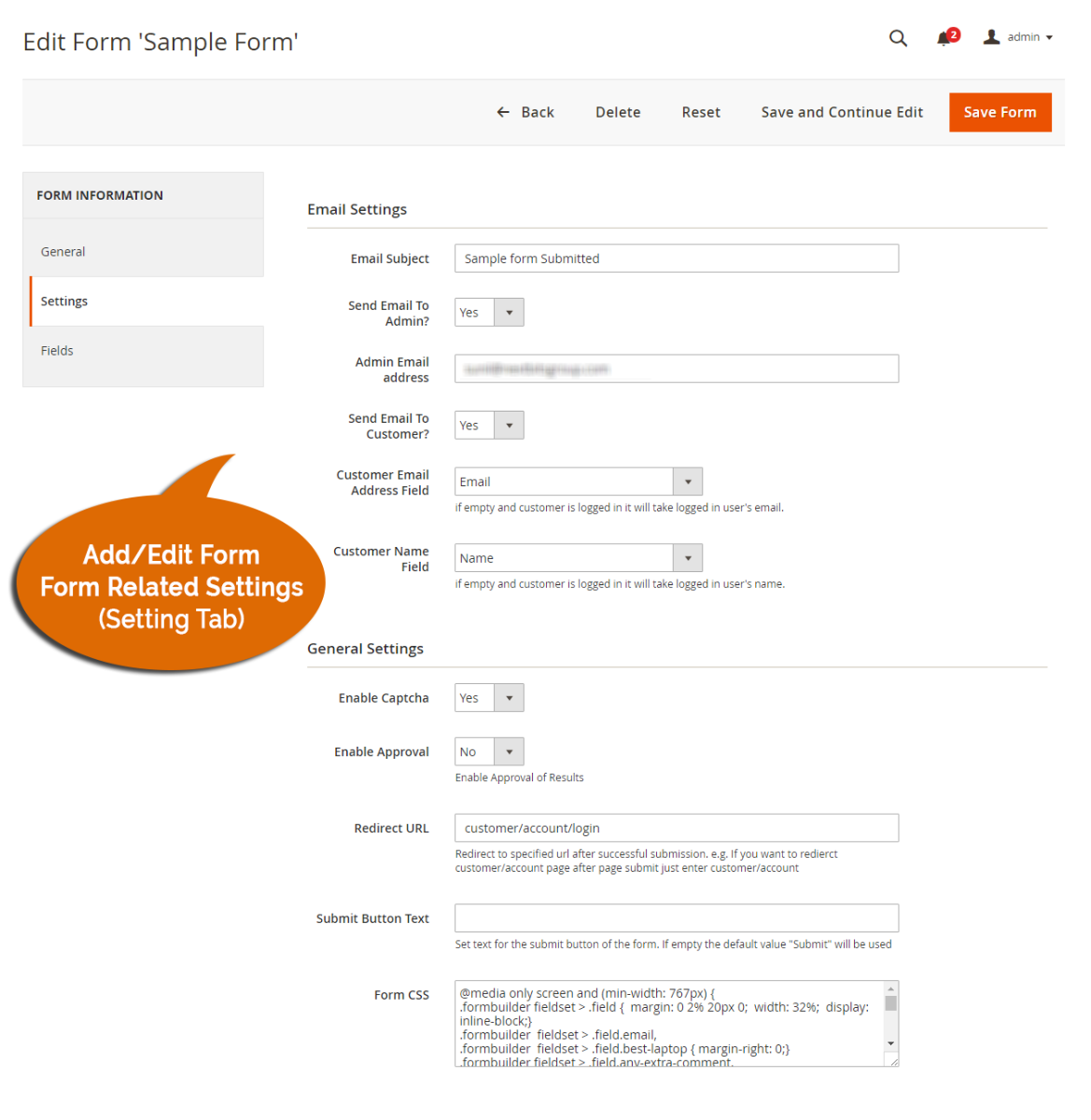Viewport: 1091px width, 1120px height.
Task: Open the admin global search
Action: pos(897,38)
